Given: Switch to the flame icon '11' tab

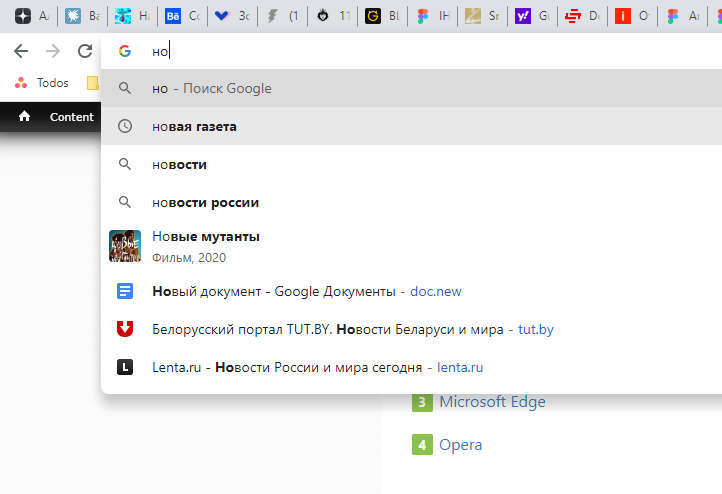Looking at the screenshot, I should pyautogui.click(x=332, y=17).
